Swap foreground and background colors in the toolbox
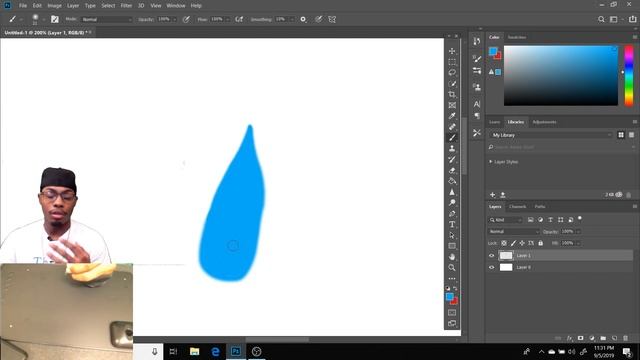 tap(456, 288)
